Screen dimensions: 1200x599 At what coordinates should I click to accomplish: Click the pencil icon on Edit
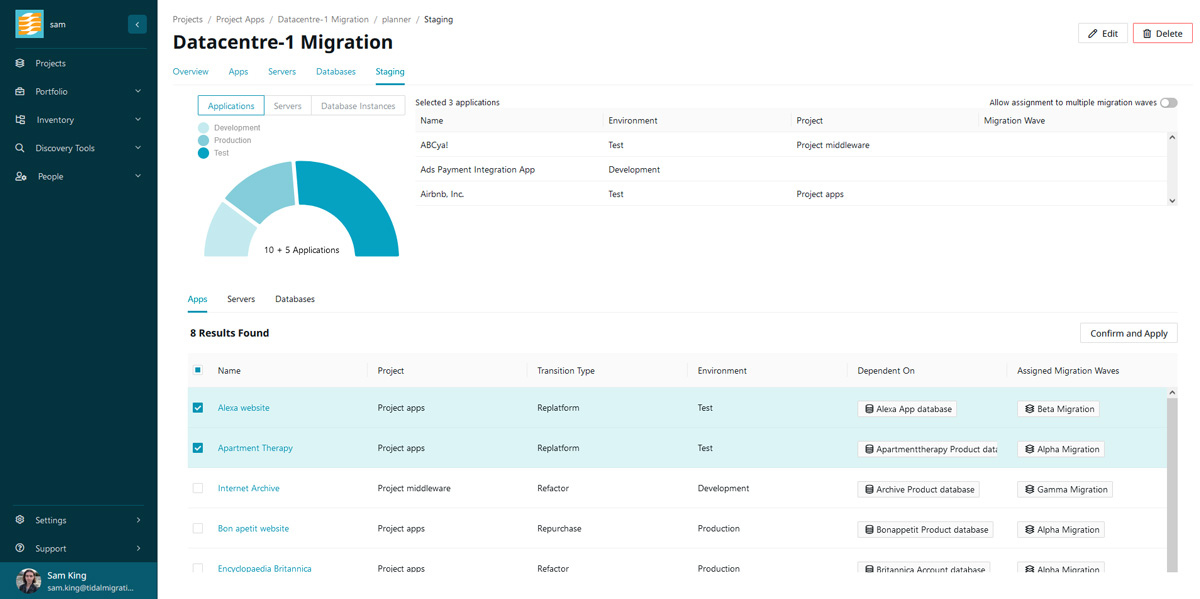tap(1093, 34)
